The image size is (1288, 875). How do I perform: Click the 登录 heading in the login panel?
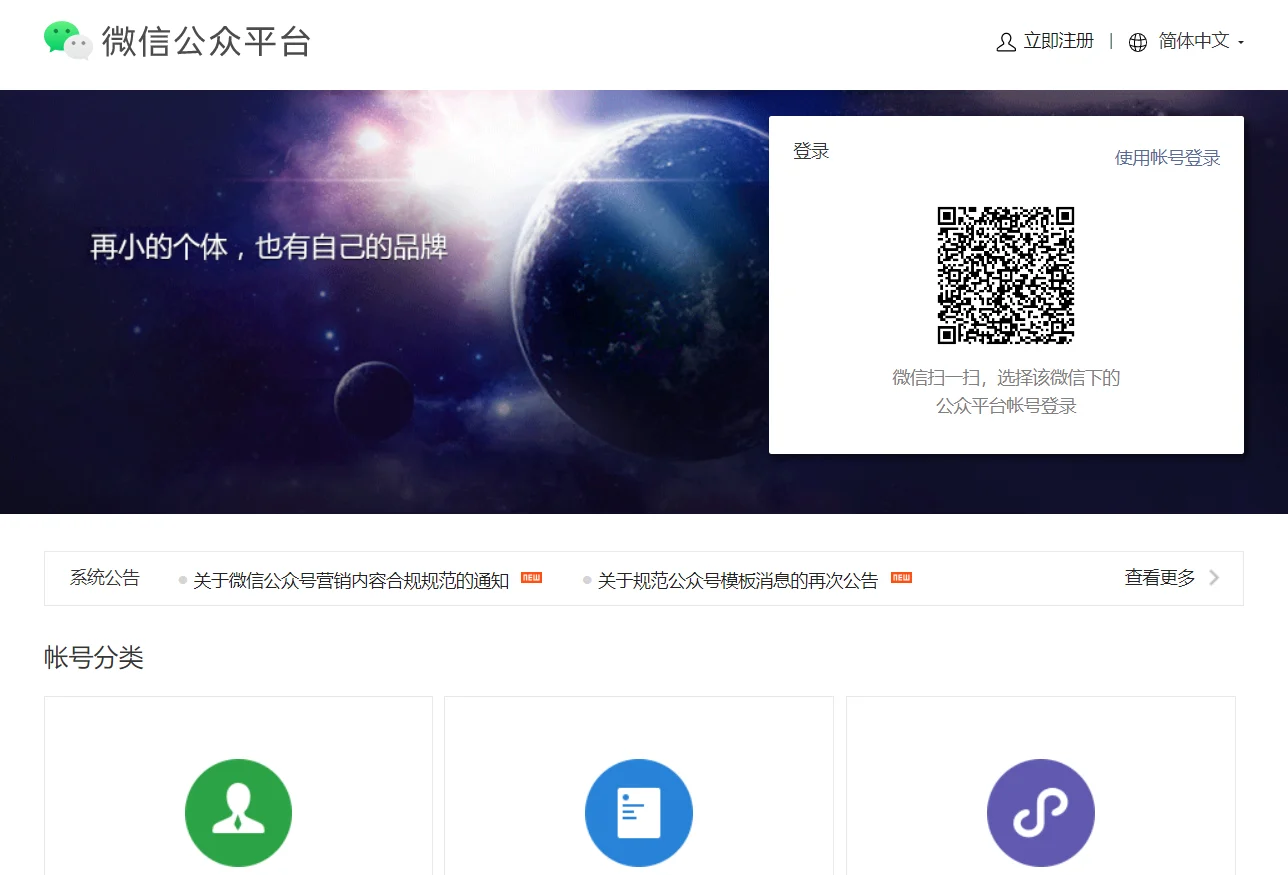810,150
